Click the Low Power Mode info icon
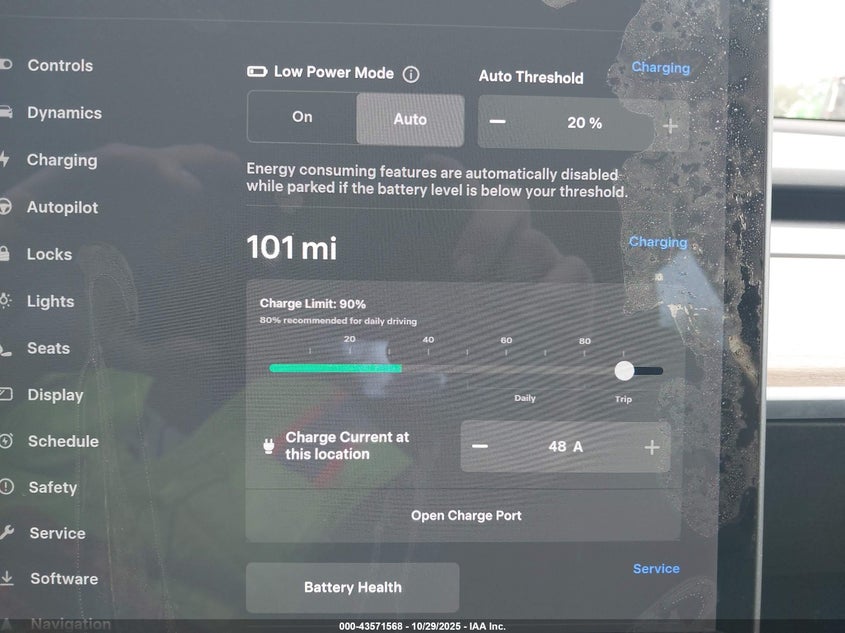The height and width of the screenshot is (633, 845). [411, 74]
